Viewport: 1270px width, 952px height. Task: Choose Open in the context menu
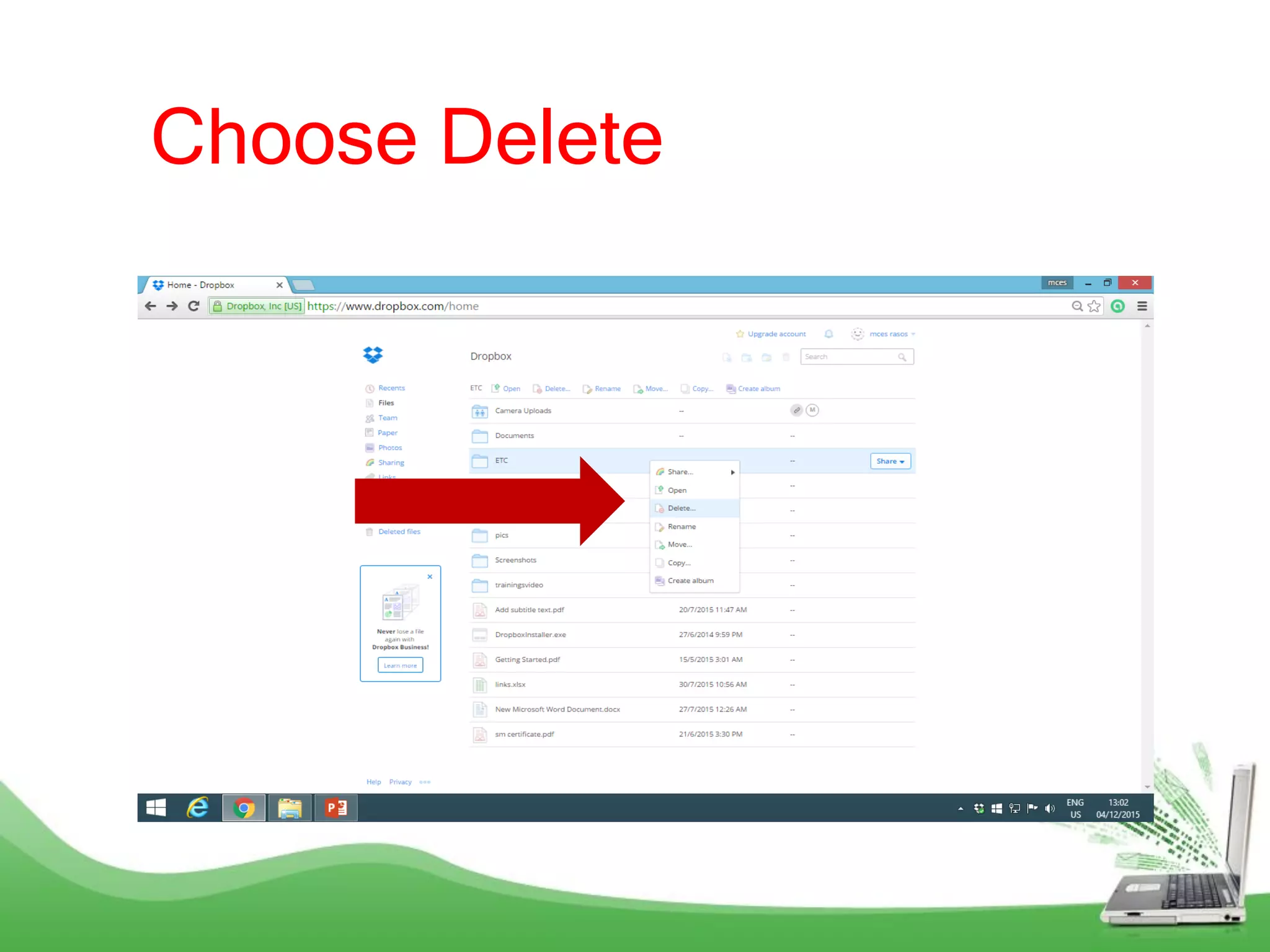pyautogui.click(x=695, y=490)
